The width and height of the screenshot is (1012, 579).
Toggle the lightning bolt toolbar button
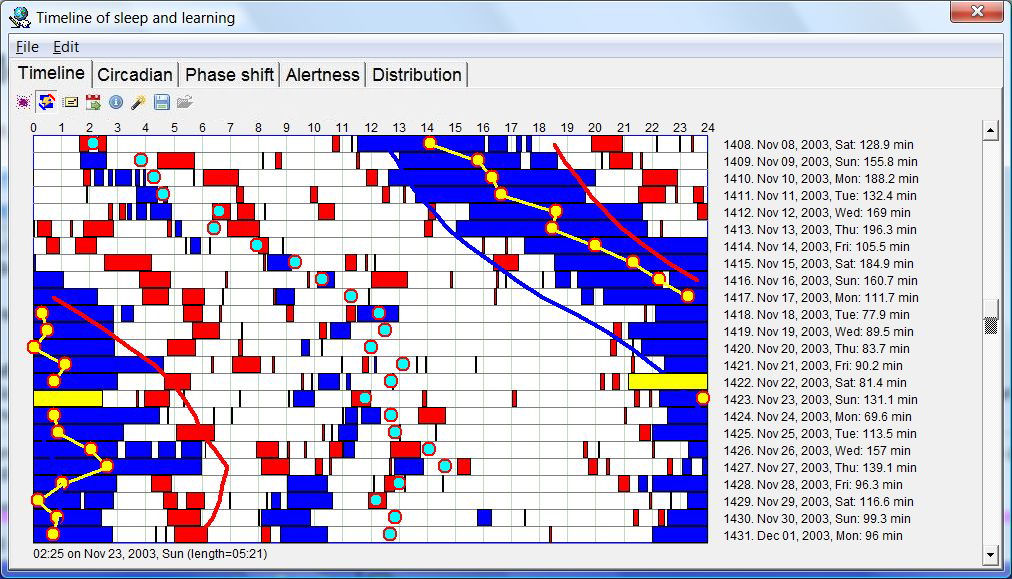pyautogui.click(x=46, y=102)
